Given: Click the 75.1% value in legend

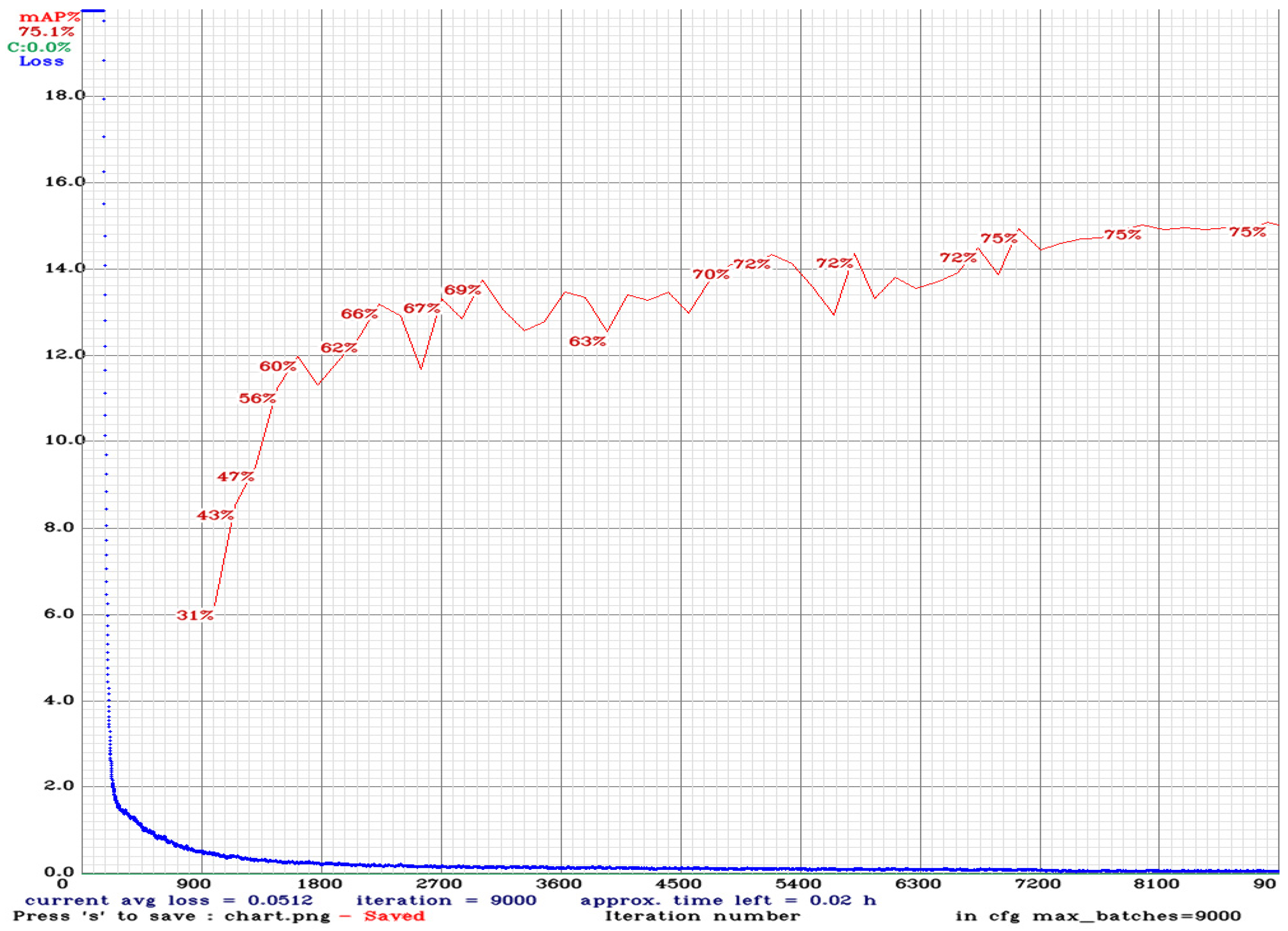Looking at the screenshot, I should click(46, 32).
